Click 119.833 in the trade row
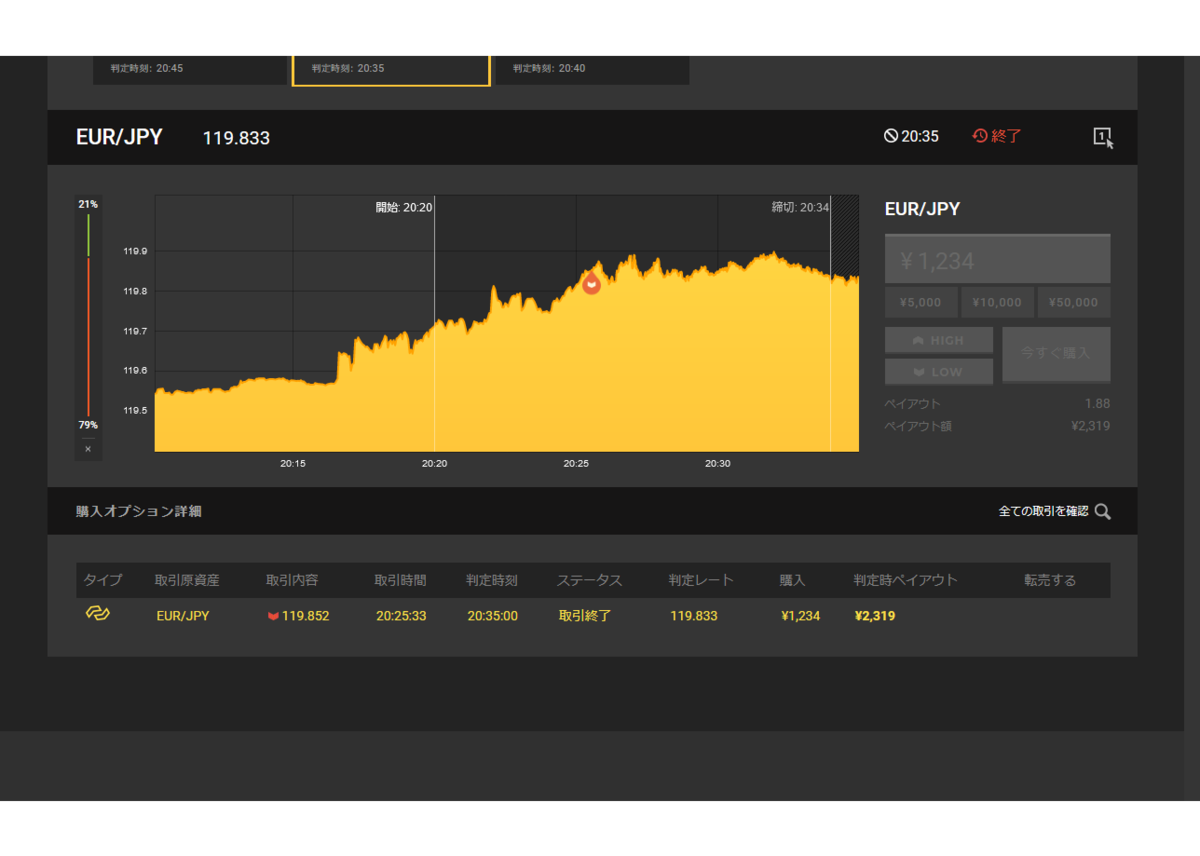1200x856 pixels. [694, 616]
